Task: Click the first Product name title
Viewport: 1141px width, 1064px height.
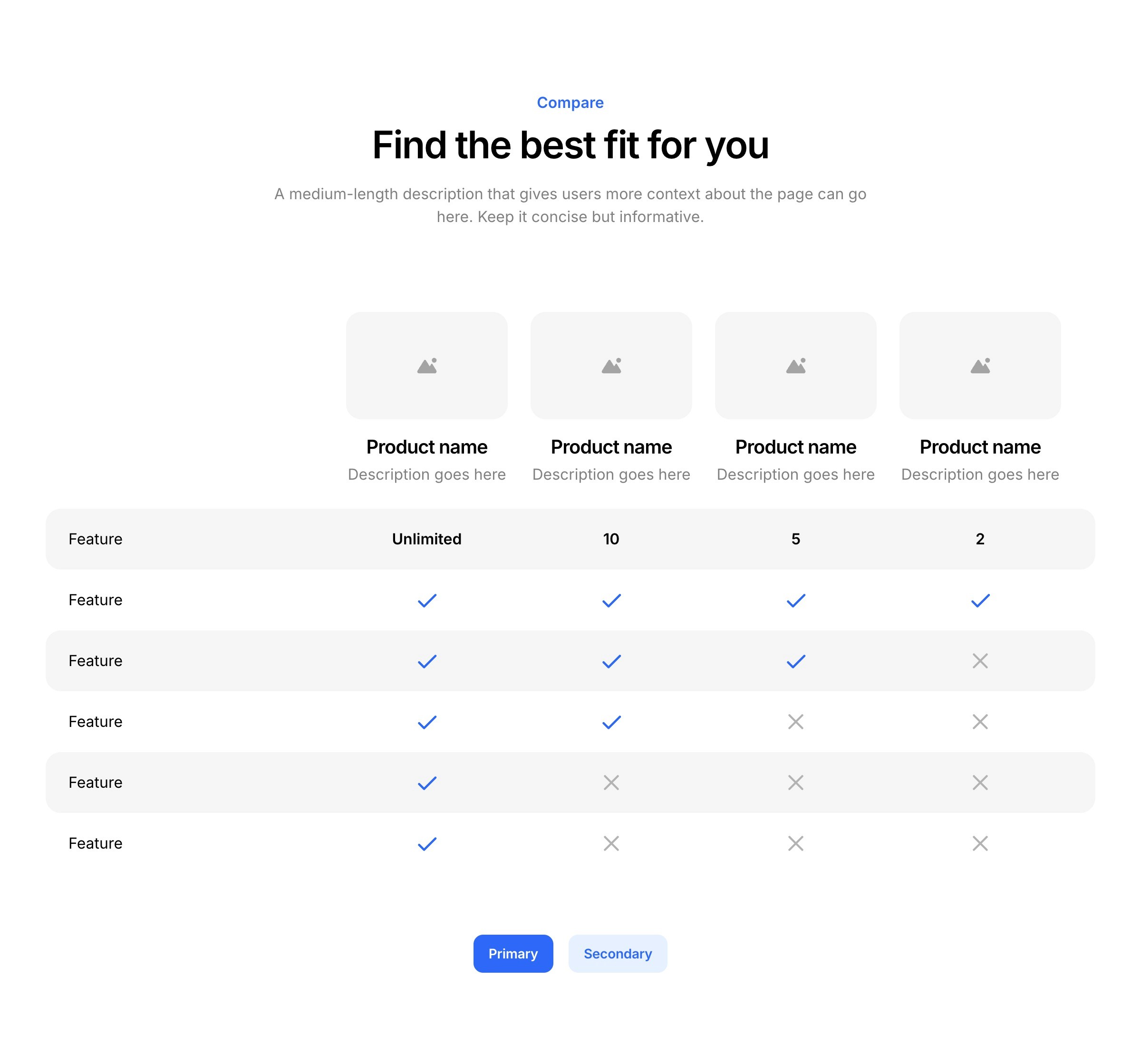Action: (426, 446)
